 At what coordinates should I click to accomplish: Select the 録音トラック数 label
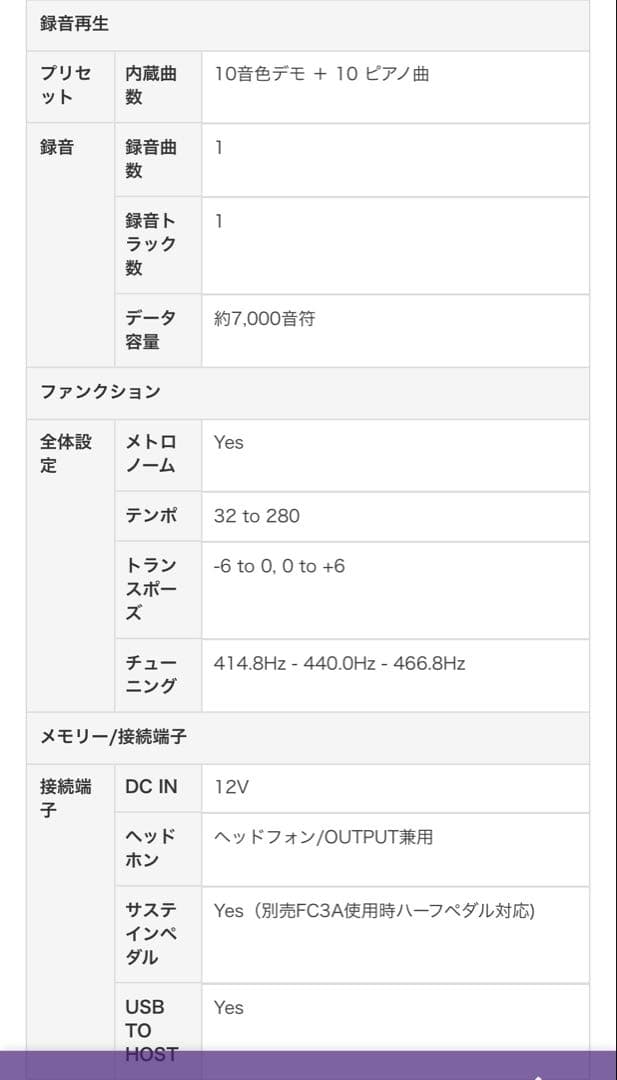click(151, 244)
